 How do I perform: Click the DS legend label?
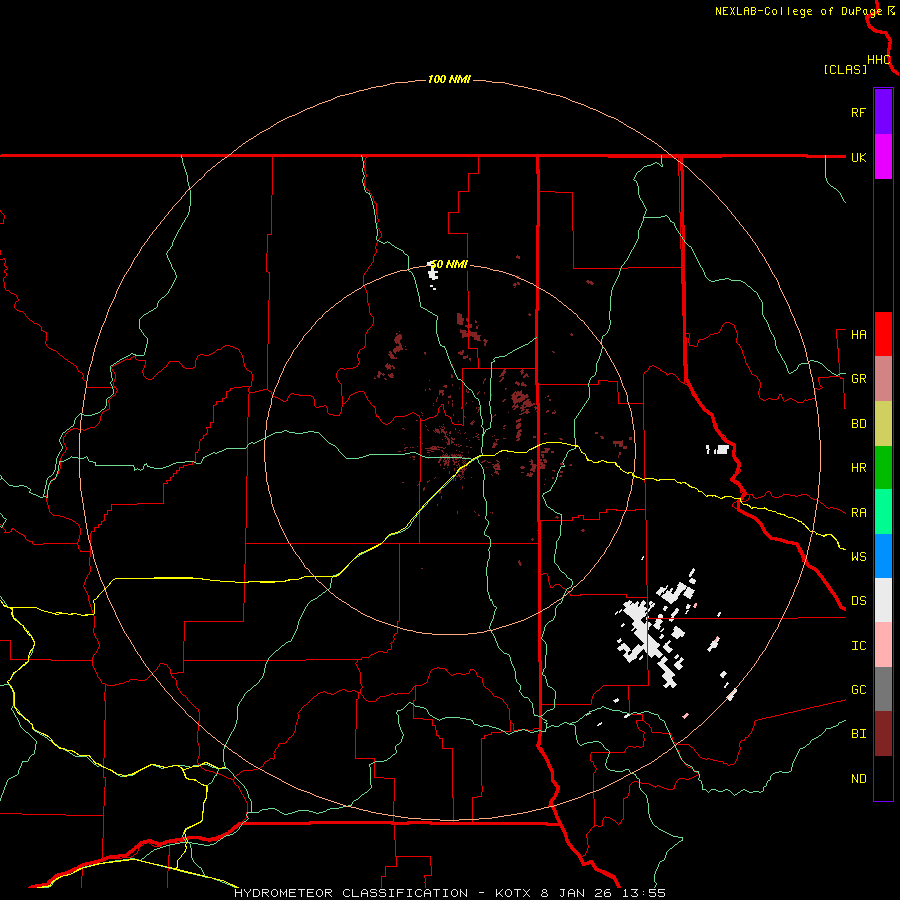click(858, 601)
